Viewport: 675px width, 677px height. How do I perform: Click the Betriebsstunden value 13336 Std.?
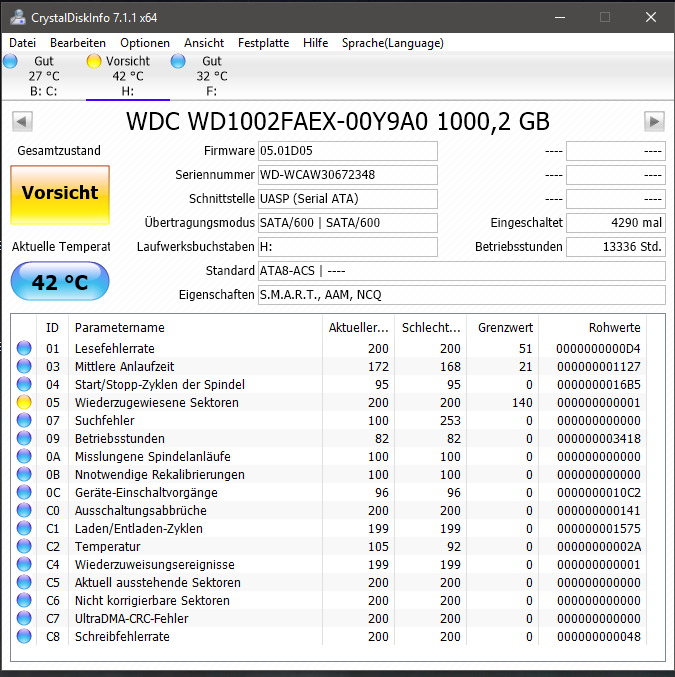(x=616, y=247)
